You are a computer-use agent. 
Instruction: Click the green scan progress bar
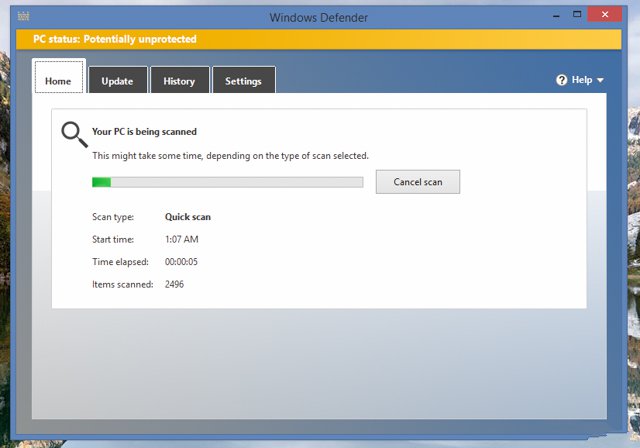(x=227, y=182)
